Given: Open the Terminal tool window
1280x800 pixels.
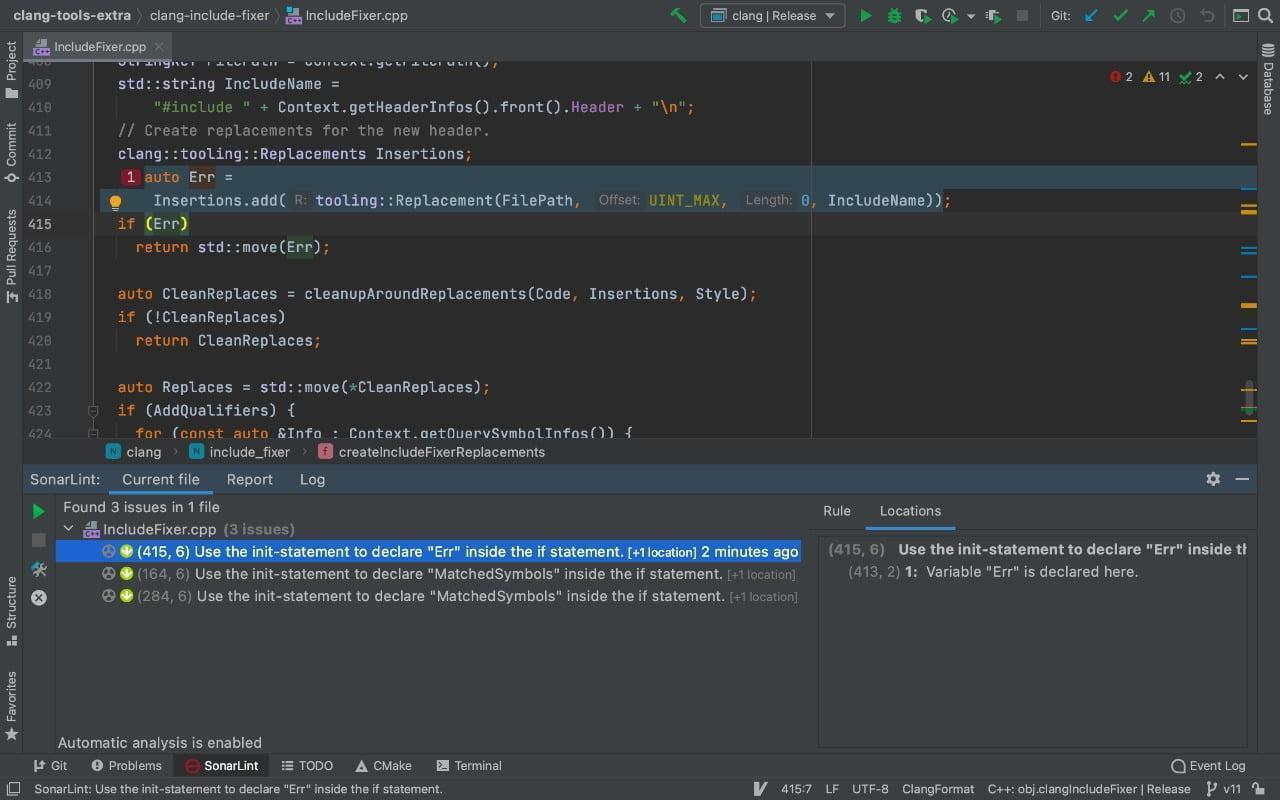Looking at the screenshot, I should [468, 766].
